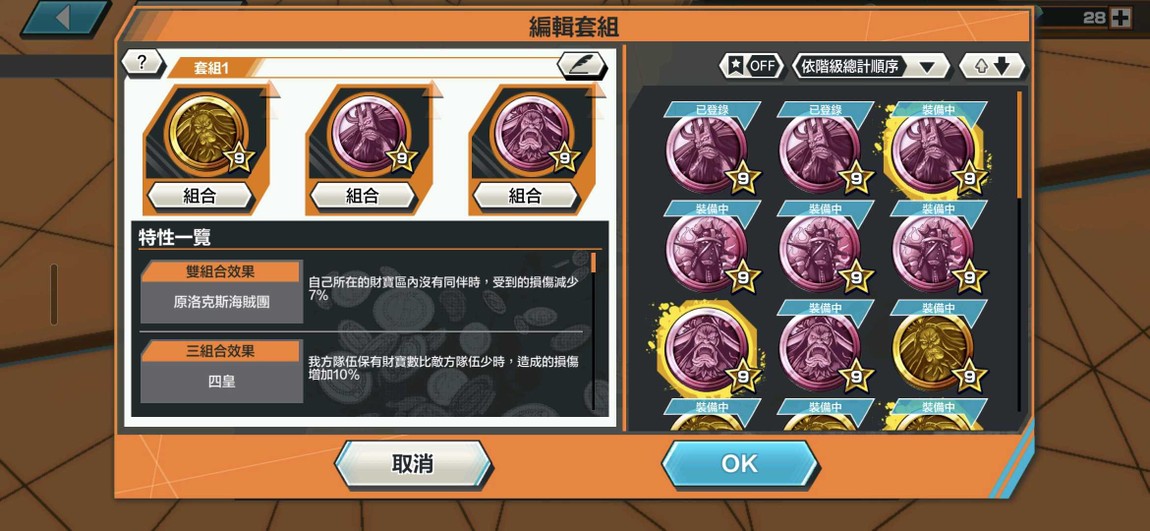This screenshot has width=1150, height=531.
Task: Open the 依階級總計順序 sort dropdown
Action: tap(871, 66)
